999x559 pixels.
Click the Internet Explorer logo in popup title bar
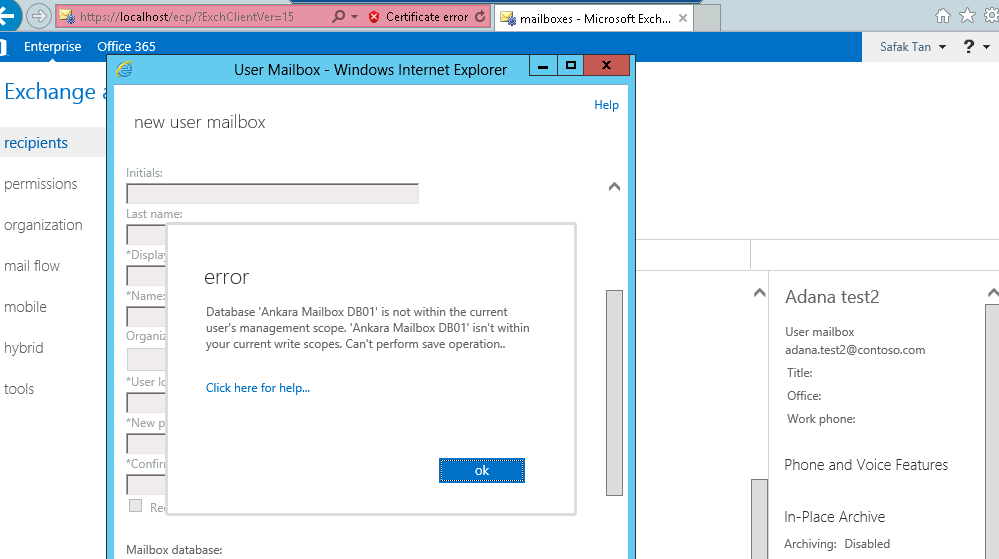click(124, 69)
